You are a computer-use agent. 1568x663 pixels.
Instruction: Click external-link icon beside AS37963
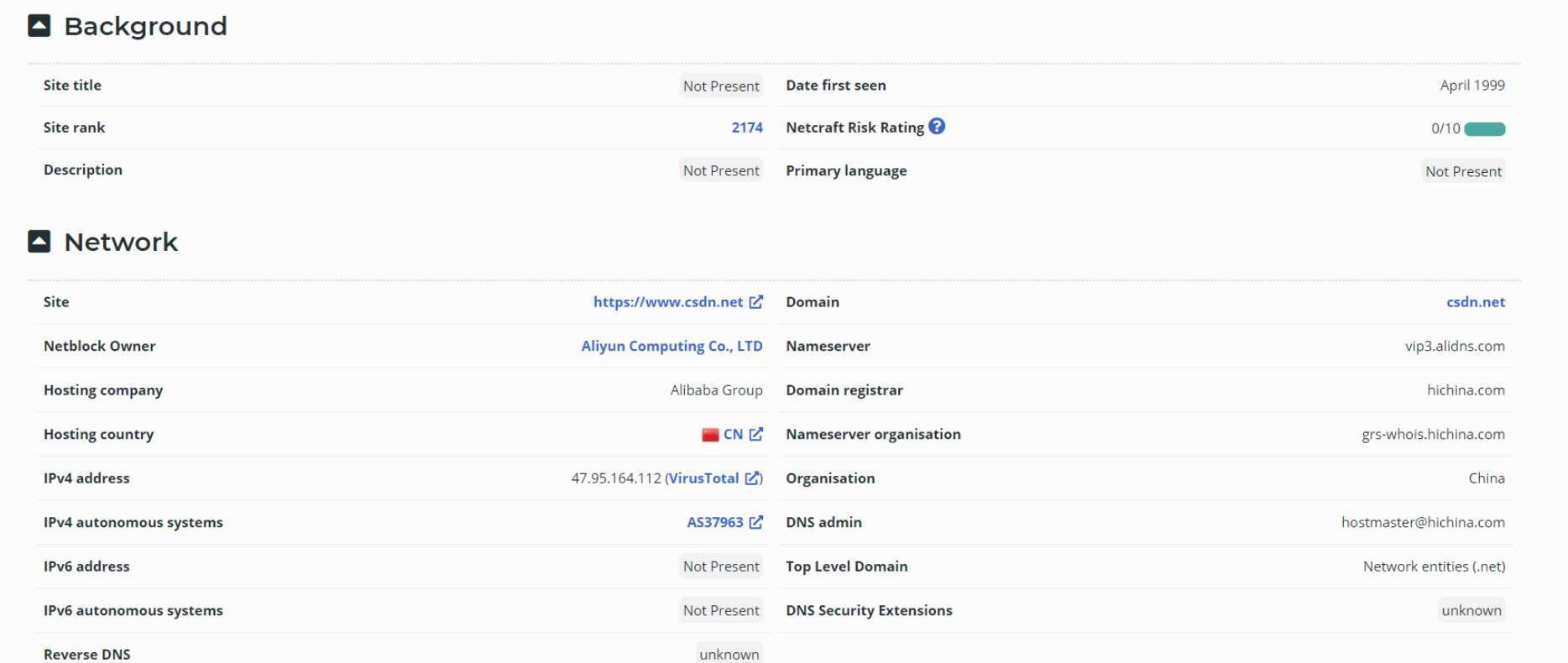(756, 522)
